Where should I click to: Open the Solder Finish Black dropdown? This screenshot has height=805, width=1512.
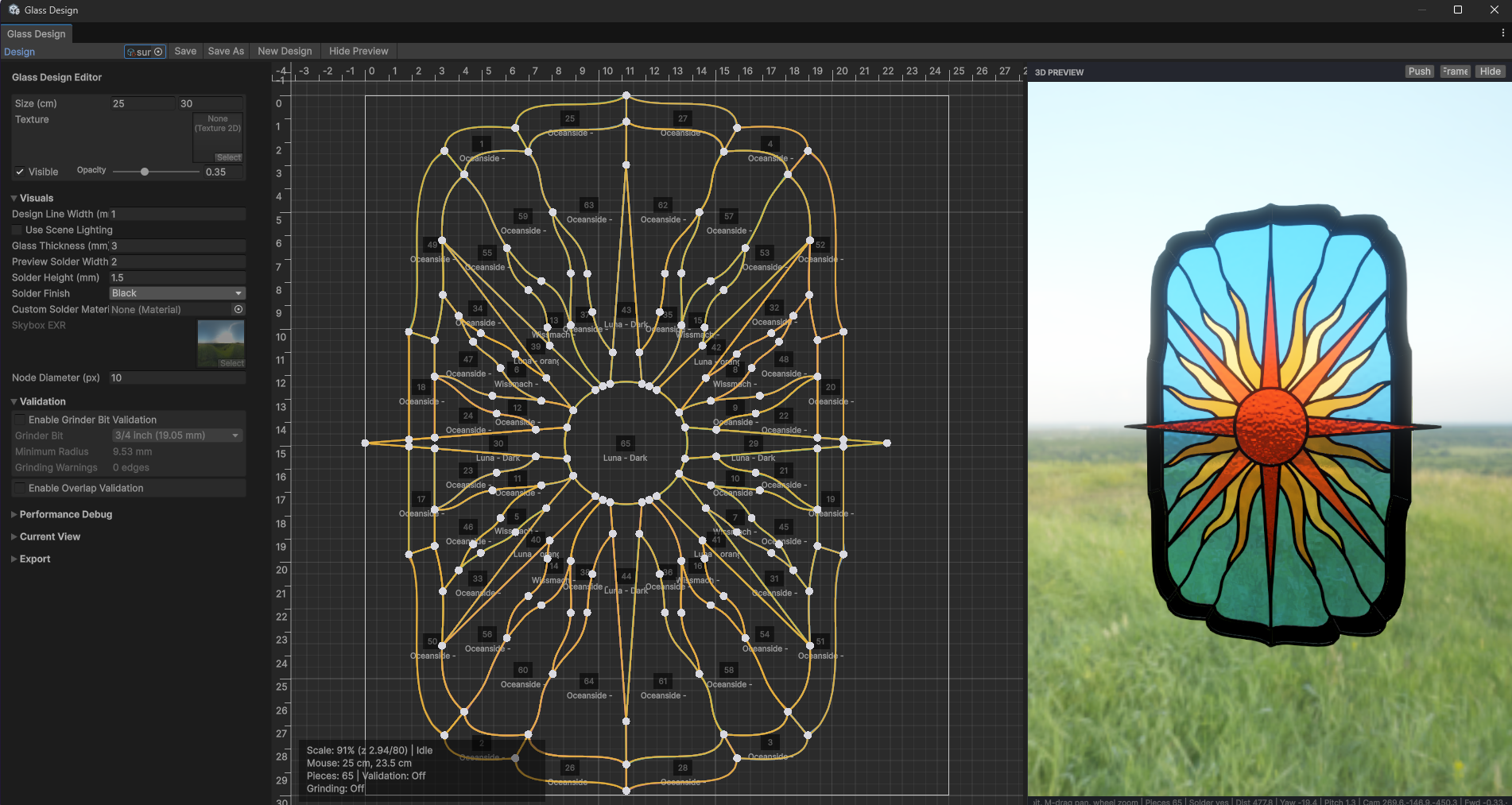tap(177, 293)
